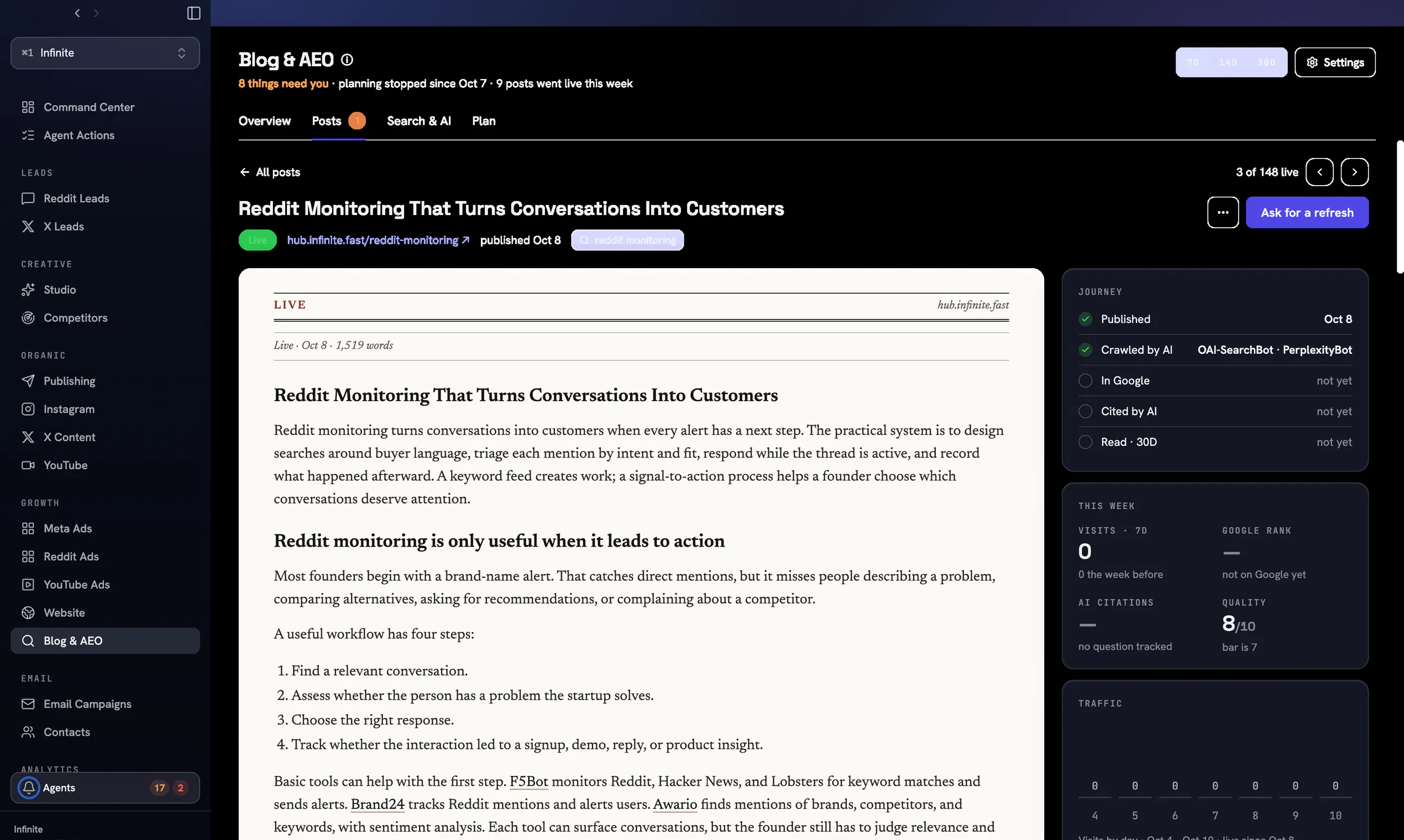The width and height of the screenshot is (1404, 840).
Task: Open Meta Ads page
Action: 105,528
